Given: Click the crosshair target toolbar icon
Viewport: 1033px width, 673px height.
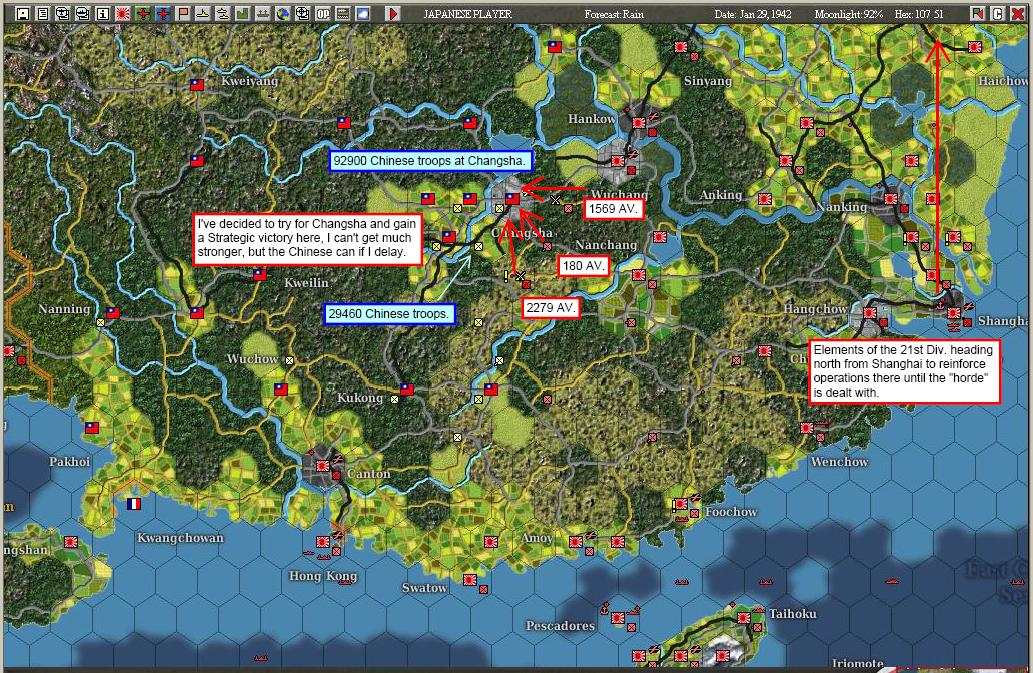Looking at the screenshot, I should (x=302, y=13).
